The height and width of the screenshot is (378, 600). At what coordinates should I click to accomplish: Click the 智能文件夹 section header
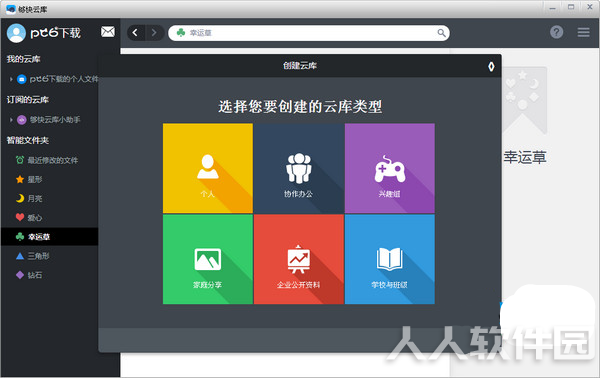[x=28, y=140]
